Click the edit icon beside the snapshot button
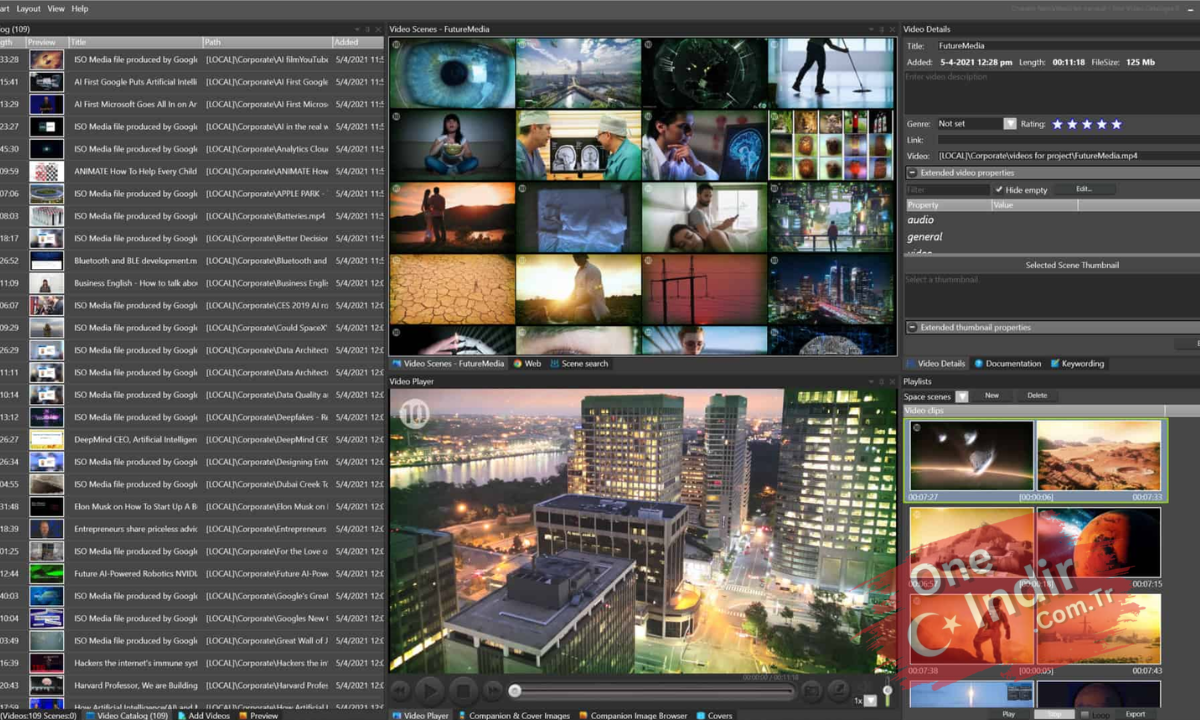The image size is (1200, 720). [x=839, y=690]
